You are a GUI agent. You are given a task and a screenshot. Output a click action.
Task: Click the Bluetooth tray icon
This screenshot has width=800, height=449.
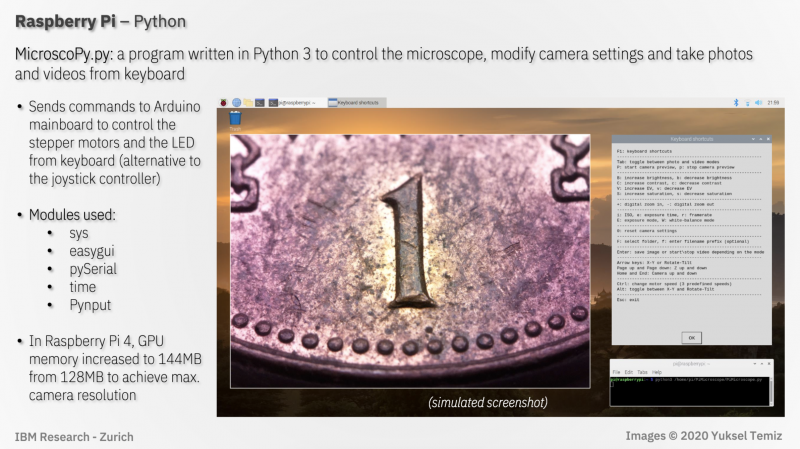[x=735, y=102]
